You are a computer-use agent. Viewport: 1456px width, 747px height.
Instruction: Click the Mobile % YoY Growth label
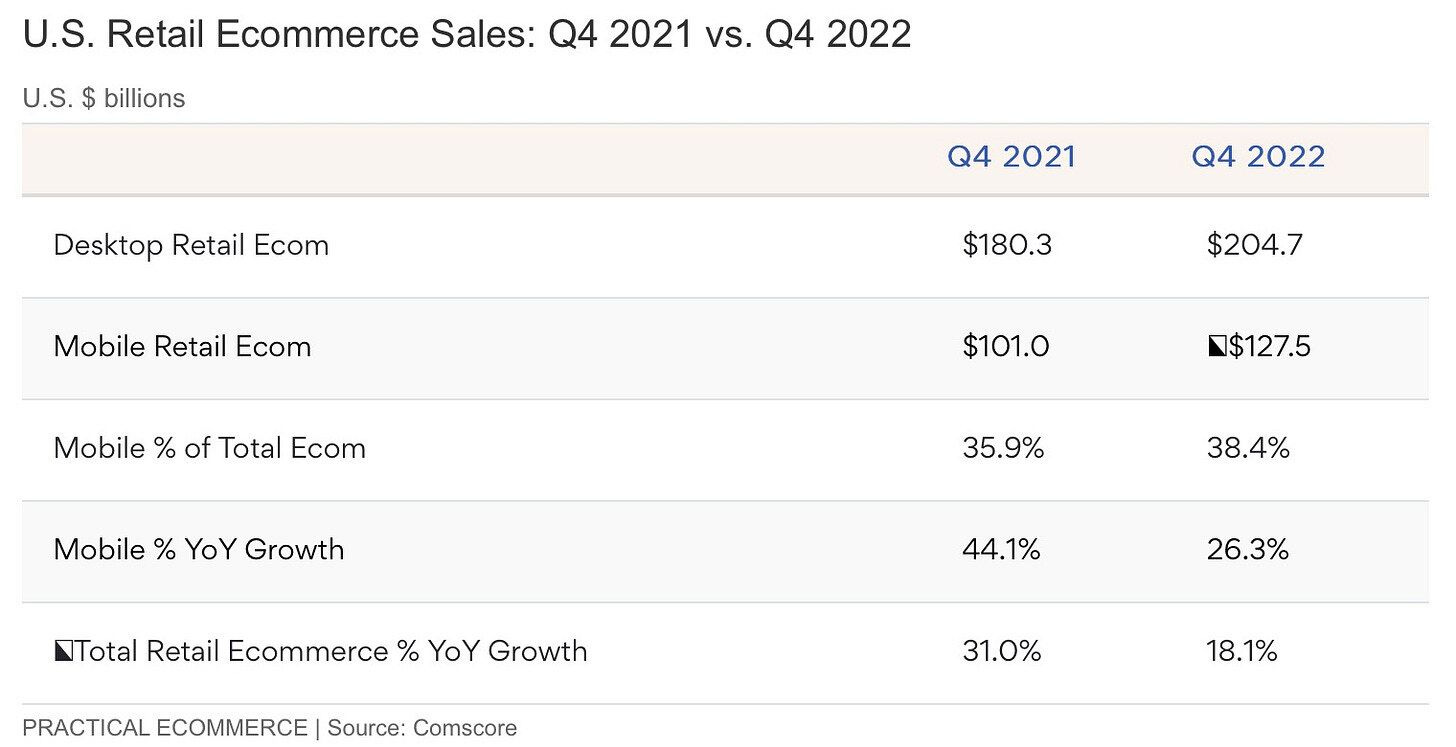coord(199,549)
